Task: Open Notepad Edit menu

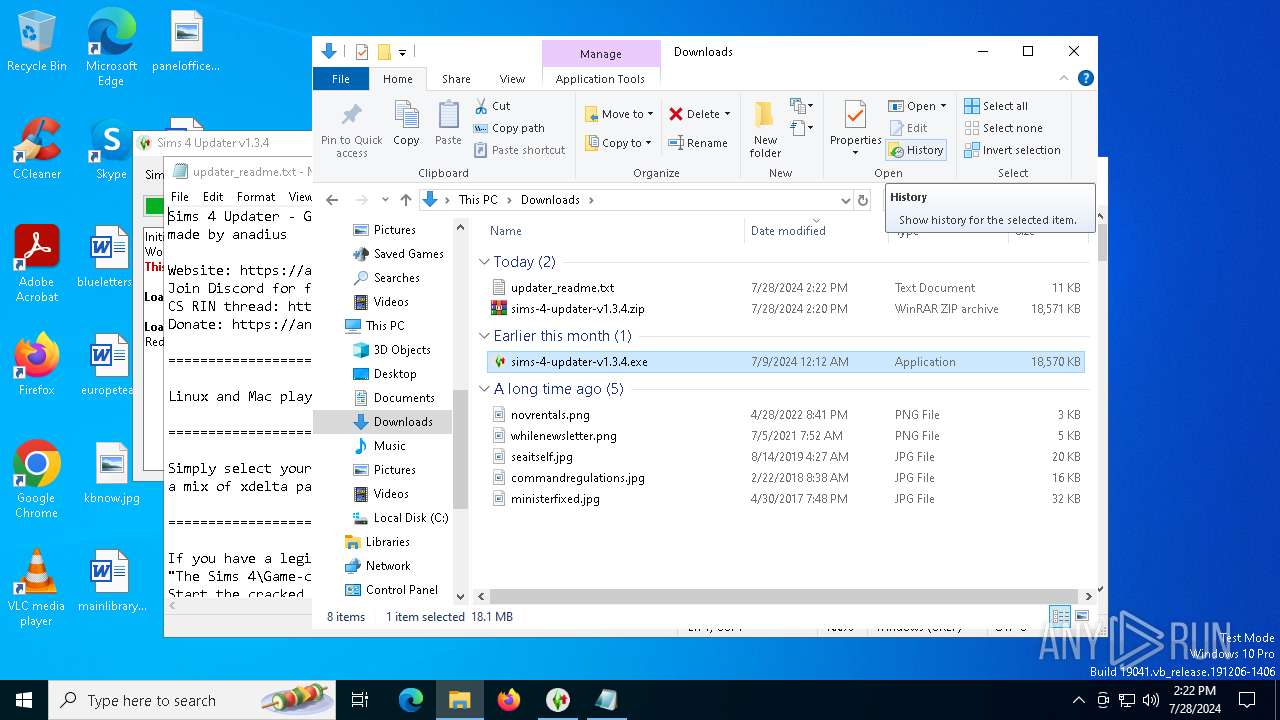Action: click(x=213, y=197)
